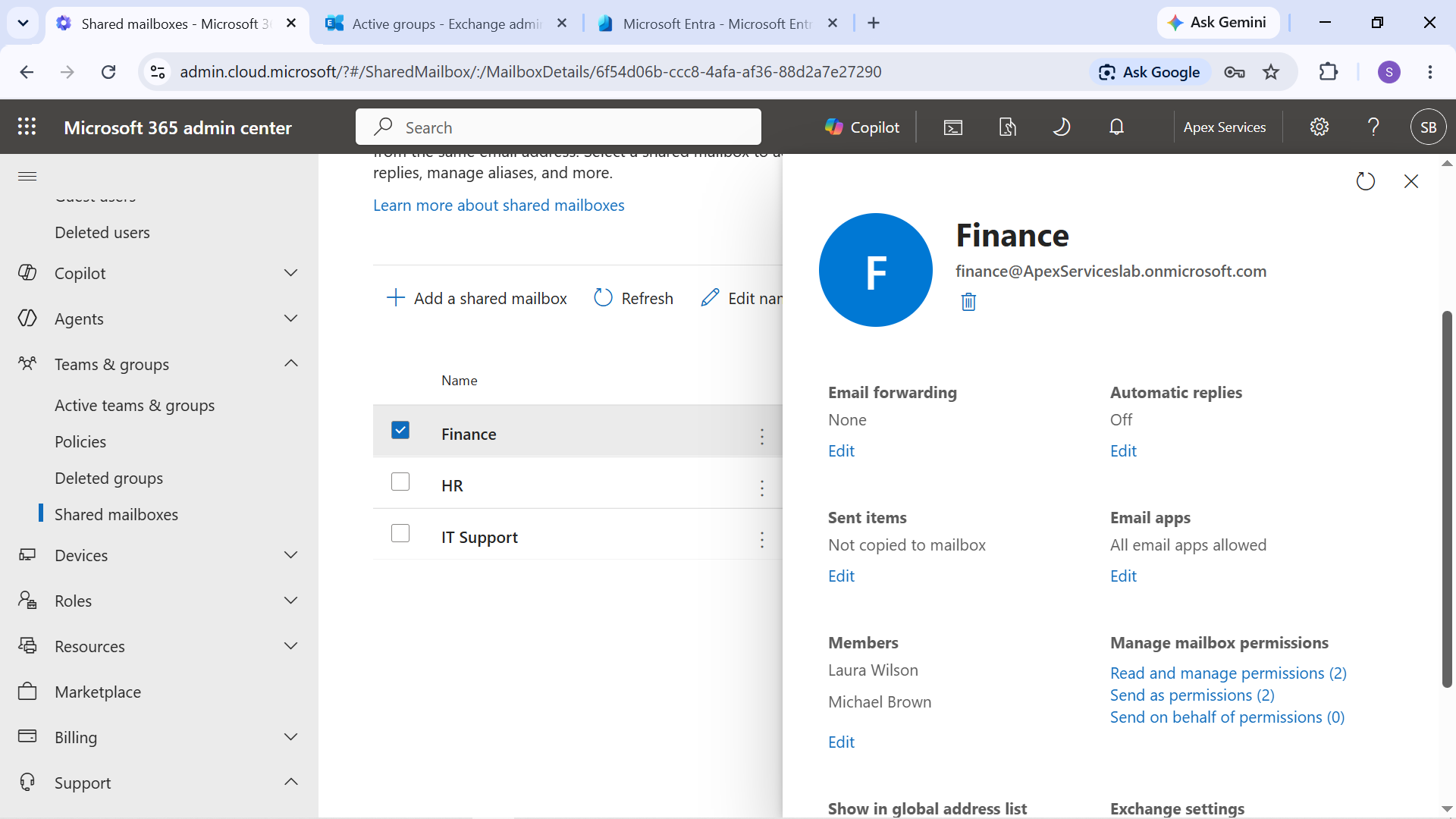1456x819 pixels.
Task: Click Refresh in mailbox toolbar
Action: point(633,298)
